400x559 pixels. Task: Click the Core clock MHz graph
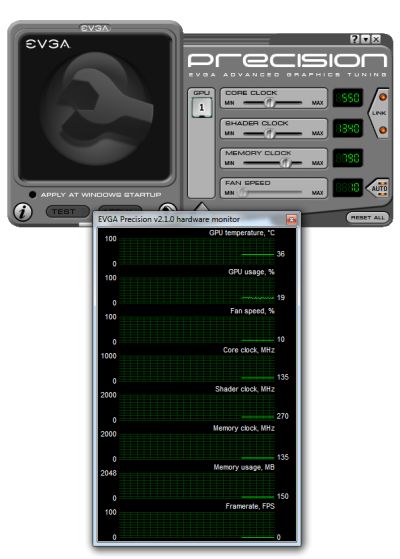click(x=196, y=368)
